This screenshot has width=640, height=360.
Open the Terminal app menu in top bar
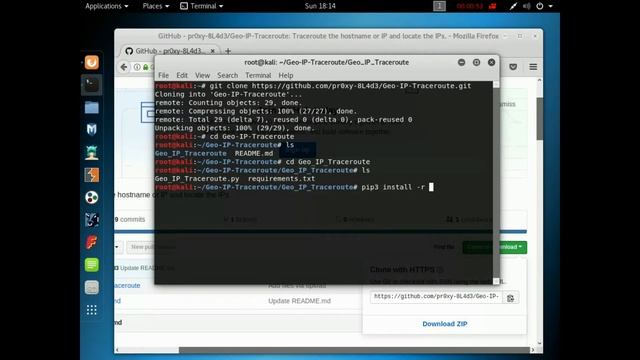[202, 6]
